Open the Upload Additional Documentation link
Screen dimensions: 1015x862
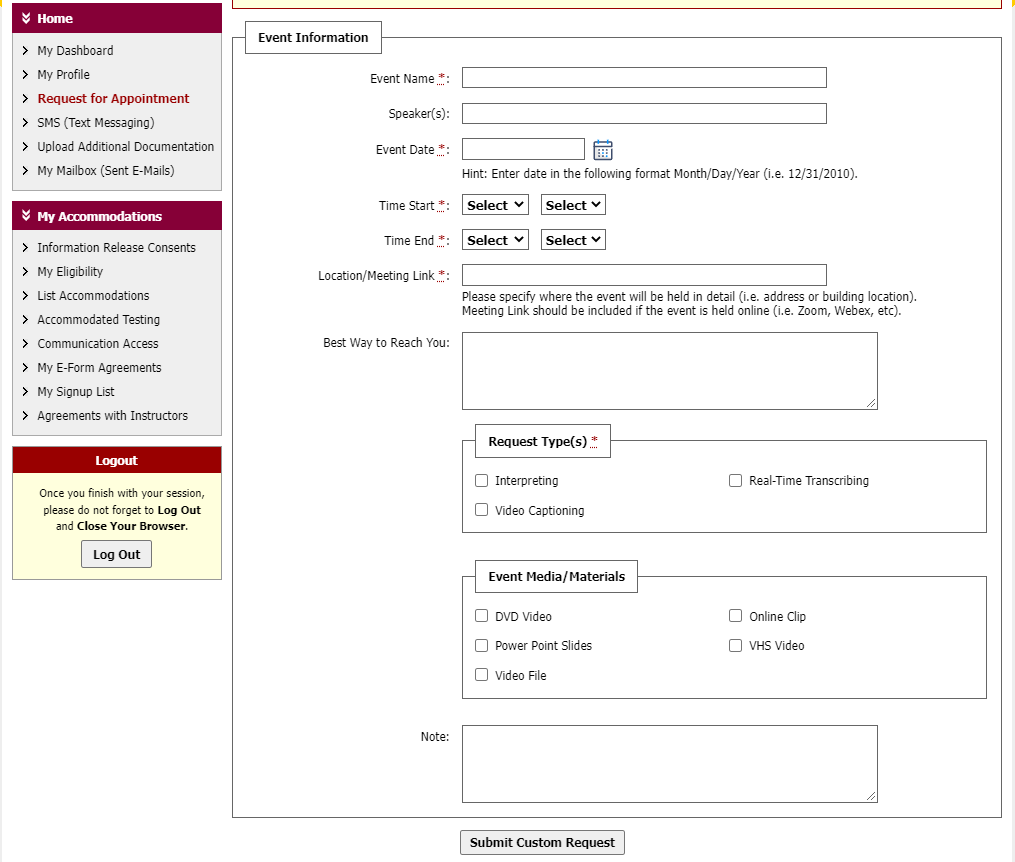pyautogui.click(x=125, y=147)
